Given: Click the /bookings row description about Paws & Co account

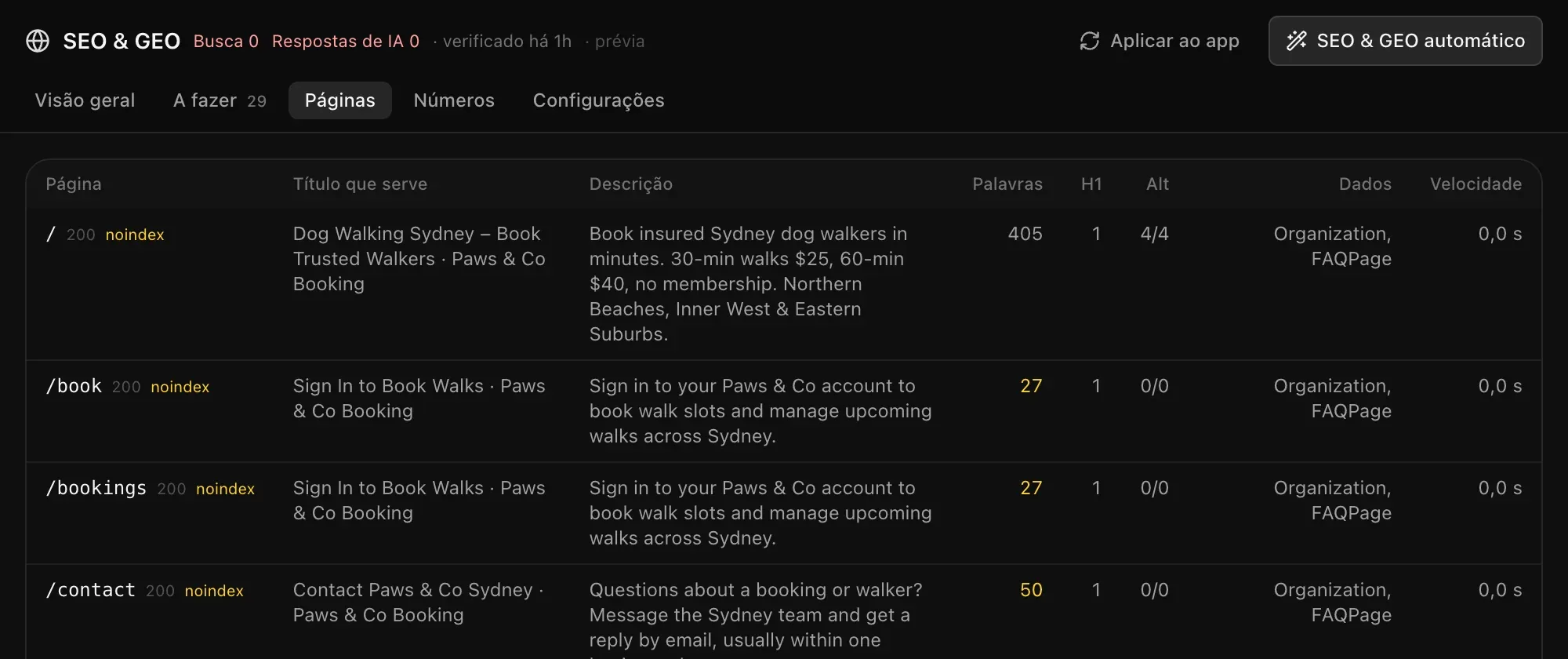Looking at the screenshot, I should (760, 513).
